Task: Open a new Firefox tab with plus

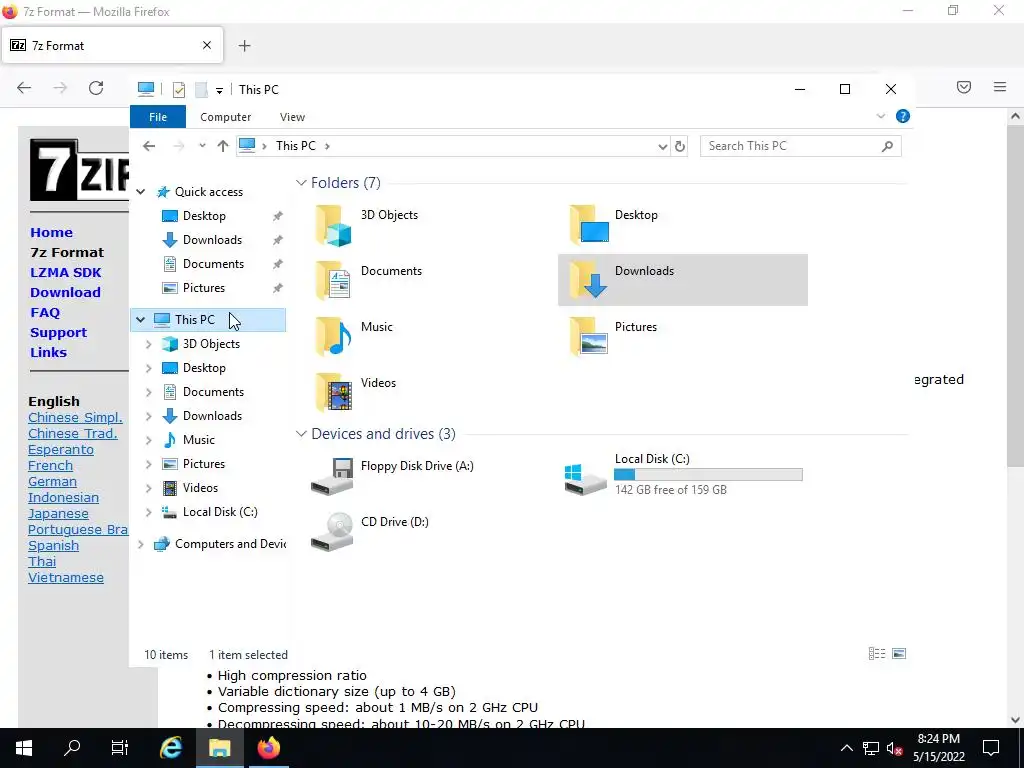Action: point(244,46)
